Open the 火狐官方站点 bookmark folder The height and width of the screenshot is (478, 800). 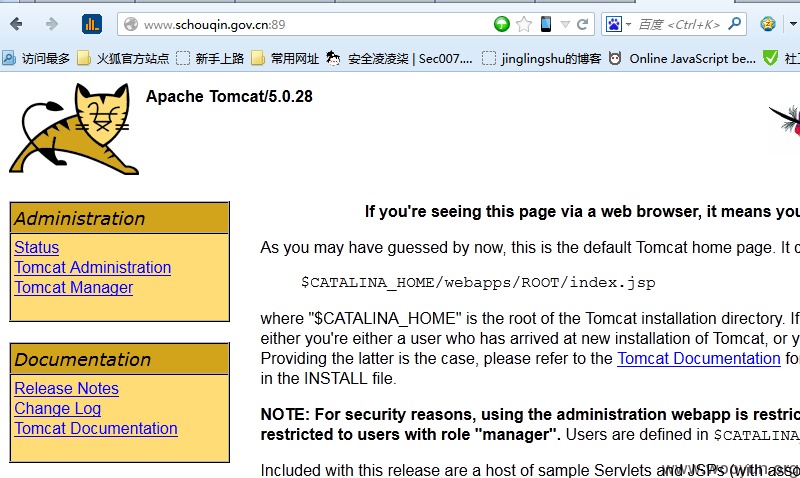[x=123, y=59]
